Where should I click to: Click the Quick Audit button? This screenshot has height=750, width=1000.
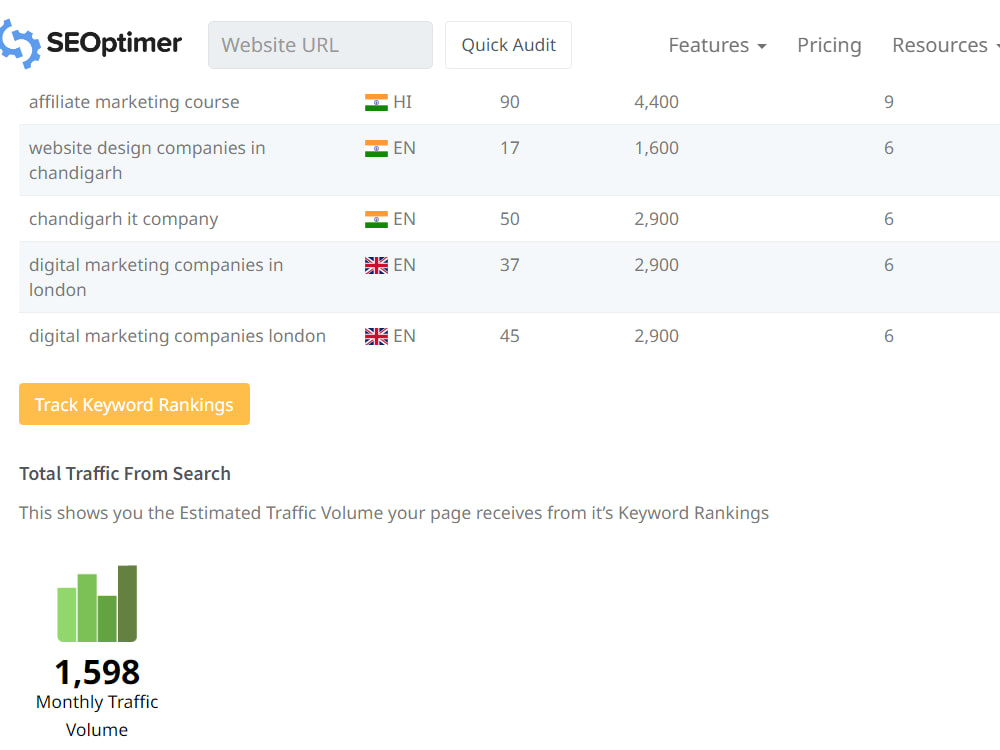(508, 45)
